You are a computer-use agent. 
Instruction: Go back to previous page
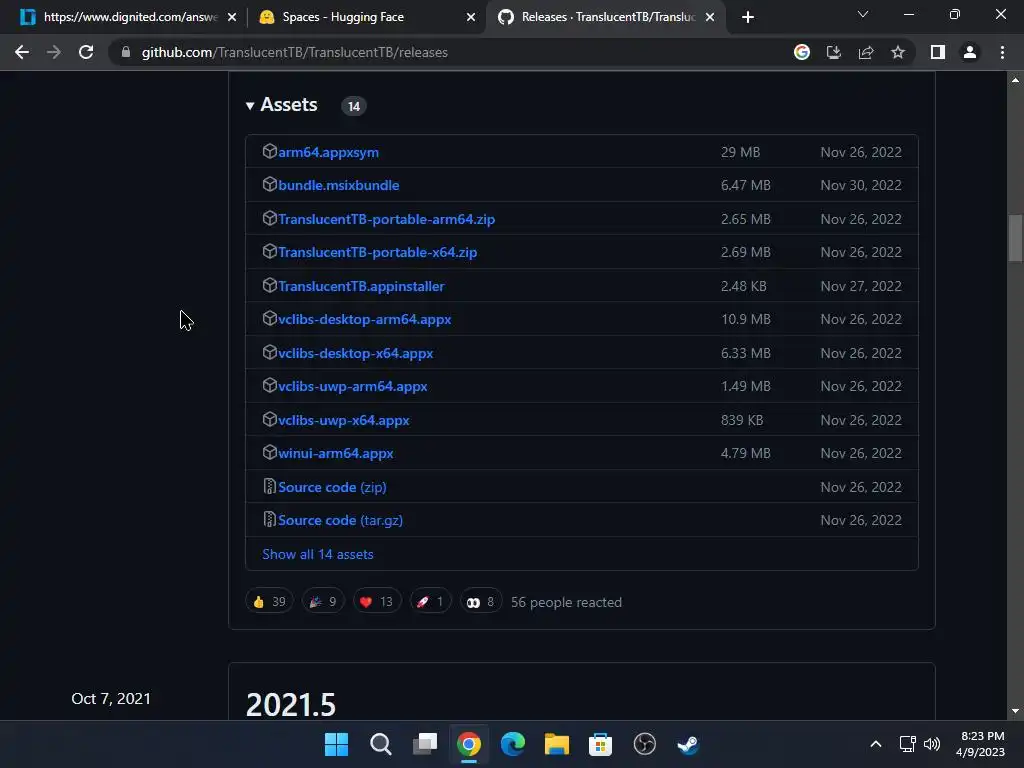pyautogui.click(x=22, y=52)
